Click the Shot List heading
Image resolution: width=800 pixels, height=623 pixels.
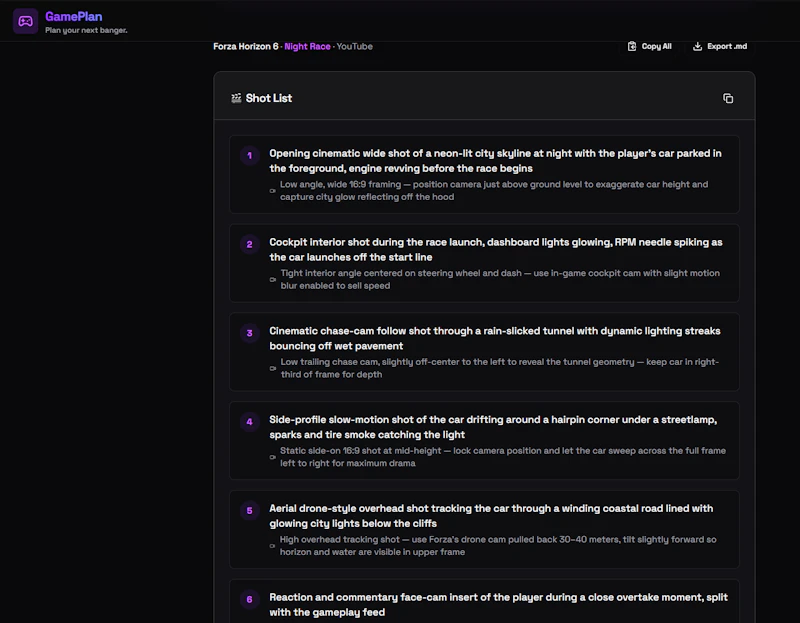(x=269, y=98)
